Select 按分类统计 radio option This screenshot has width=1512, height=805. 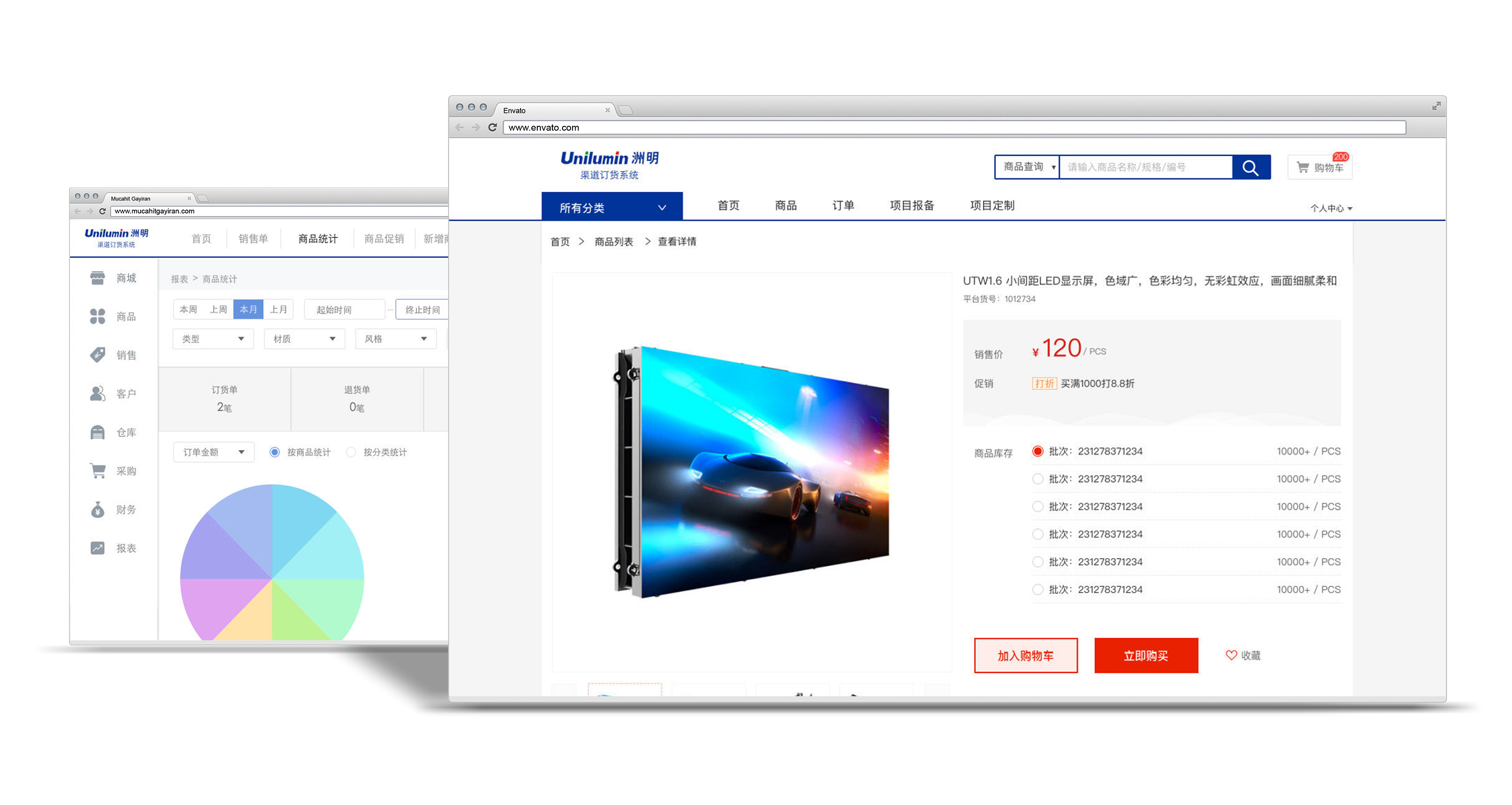coord(351,452)
